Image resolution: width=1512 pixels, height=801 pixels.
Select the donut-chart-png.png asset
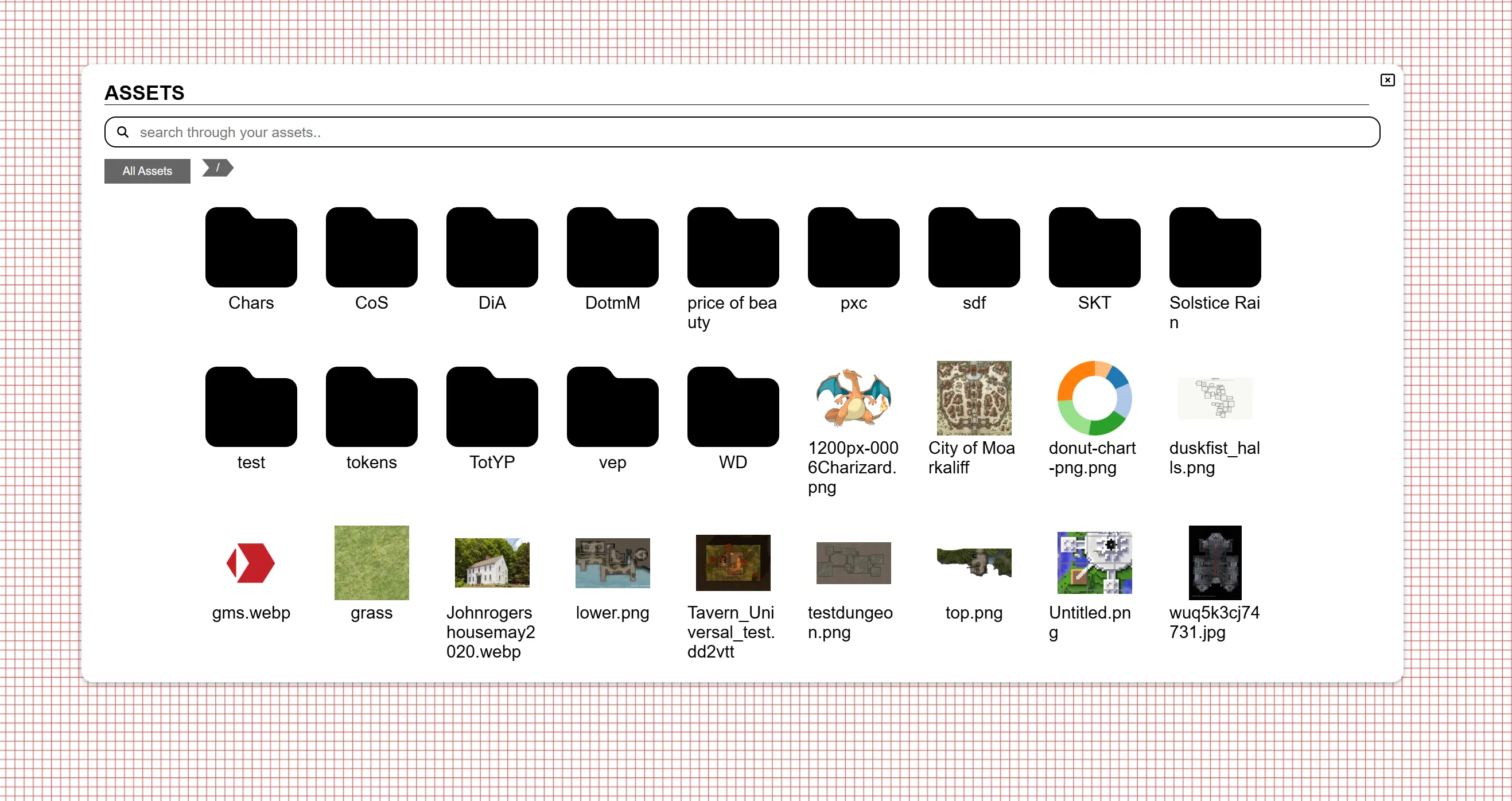[x=1093, y=397]
